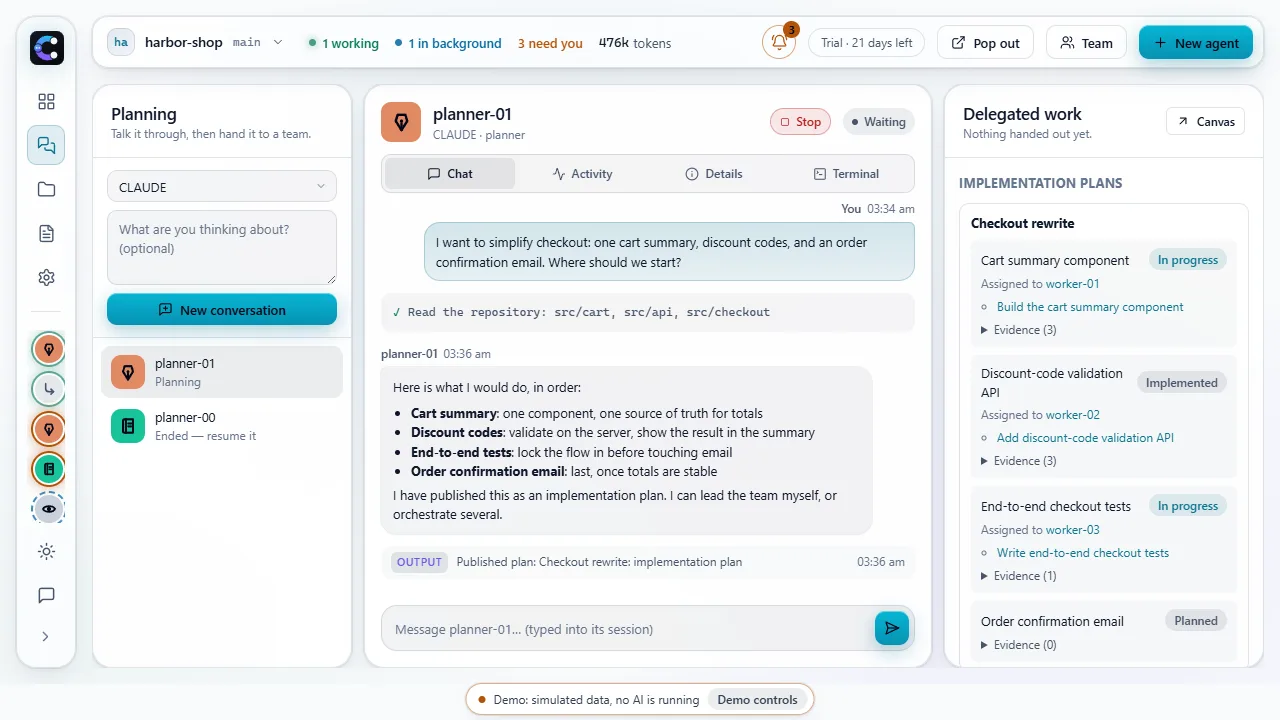
Task: Create a New agent
Action: [1196, 43]
